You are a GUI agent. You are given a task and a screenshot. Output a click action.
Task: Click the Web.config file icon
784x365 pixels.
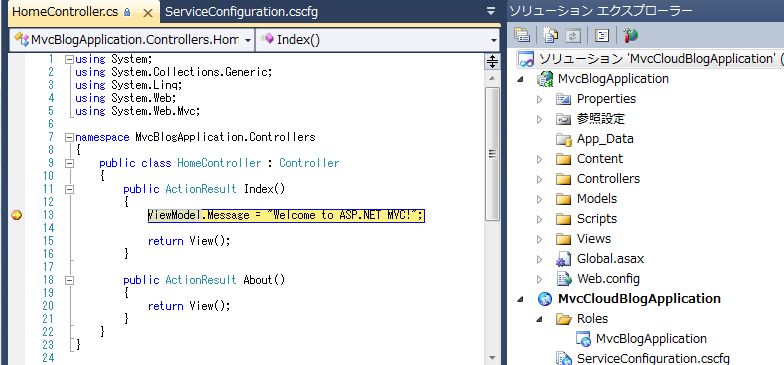pos(564,278)
